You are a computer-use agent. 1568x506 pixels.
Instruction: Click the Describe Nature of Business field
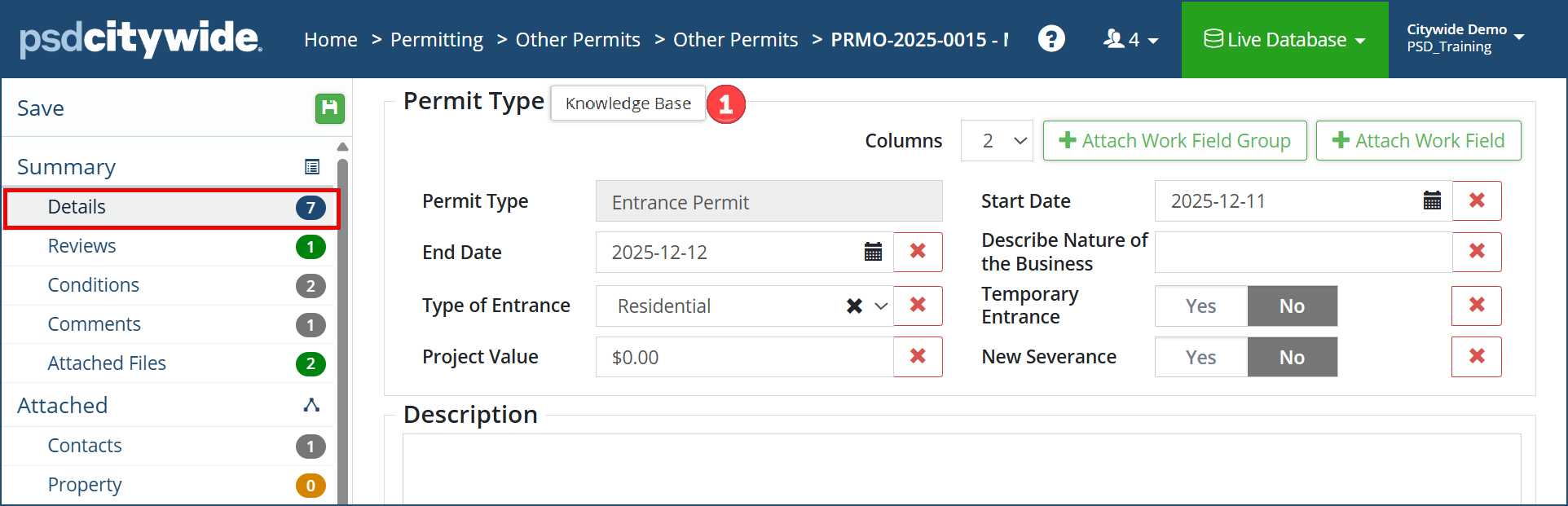[1302, 252]
